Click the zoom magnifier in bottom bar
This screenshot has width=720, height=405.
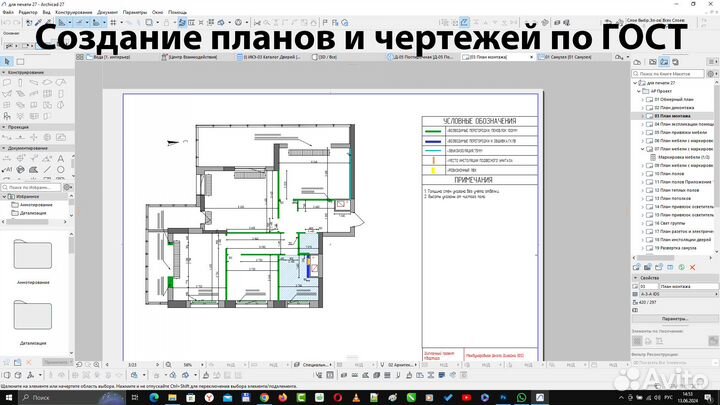168,365
